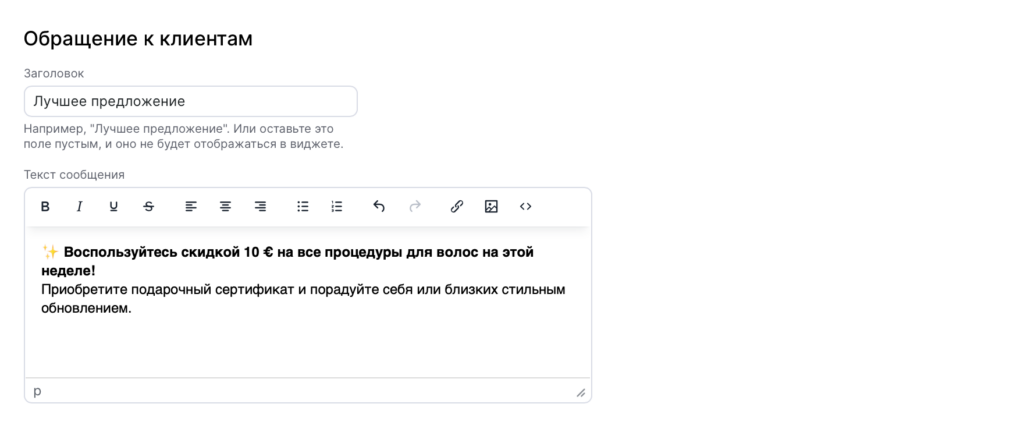Insert a hyperlink into the message
1024x425 pixels.
(456, 207)
